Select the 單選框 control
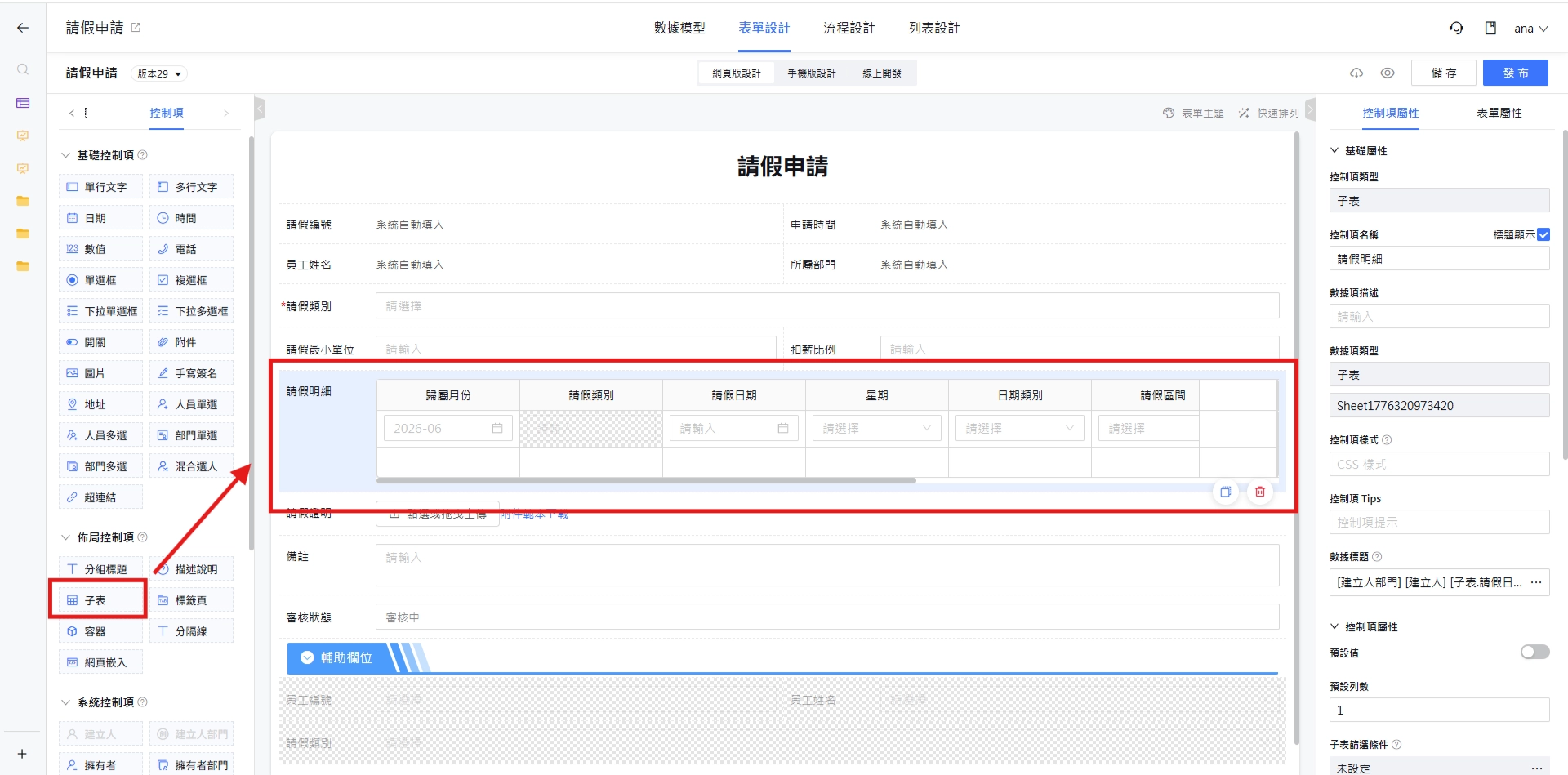Viewport: 1568px width, 775px height. pyautogui.click(x=100, y=280)
